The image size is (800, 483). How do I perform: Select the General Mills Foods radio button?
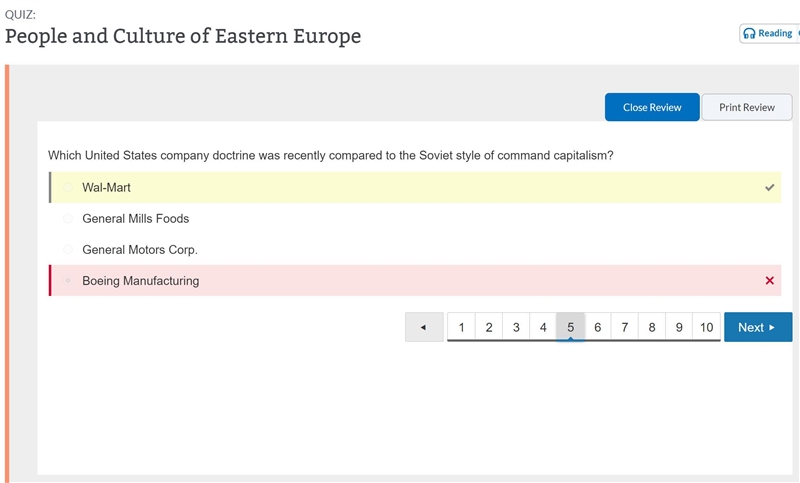point(68,219)
